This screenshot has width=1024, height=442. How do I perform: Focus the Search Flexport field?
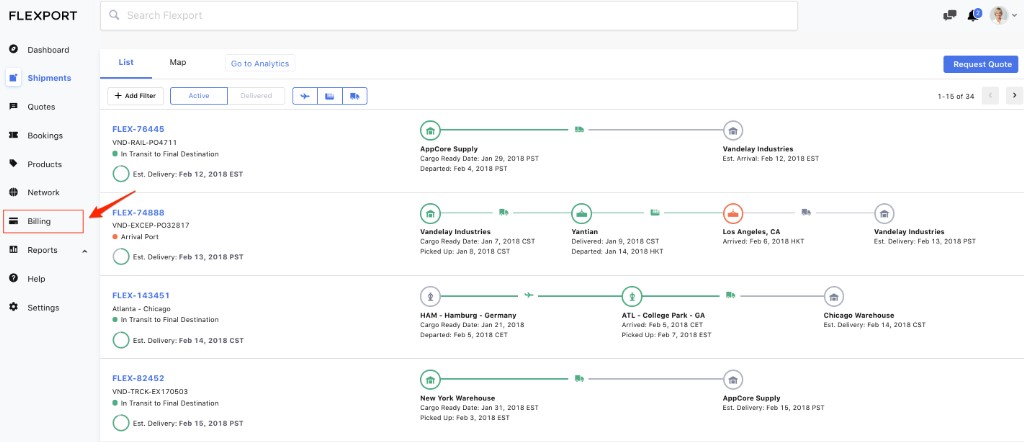(x=449, y=16)
